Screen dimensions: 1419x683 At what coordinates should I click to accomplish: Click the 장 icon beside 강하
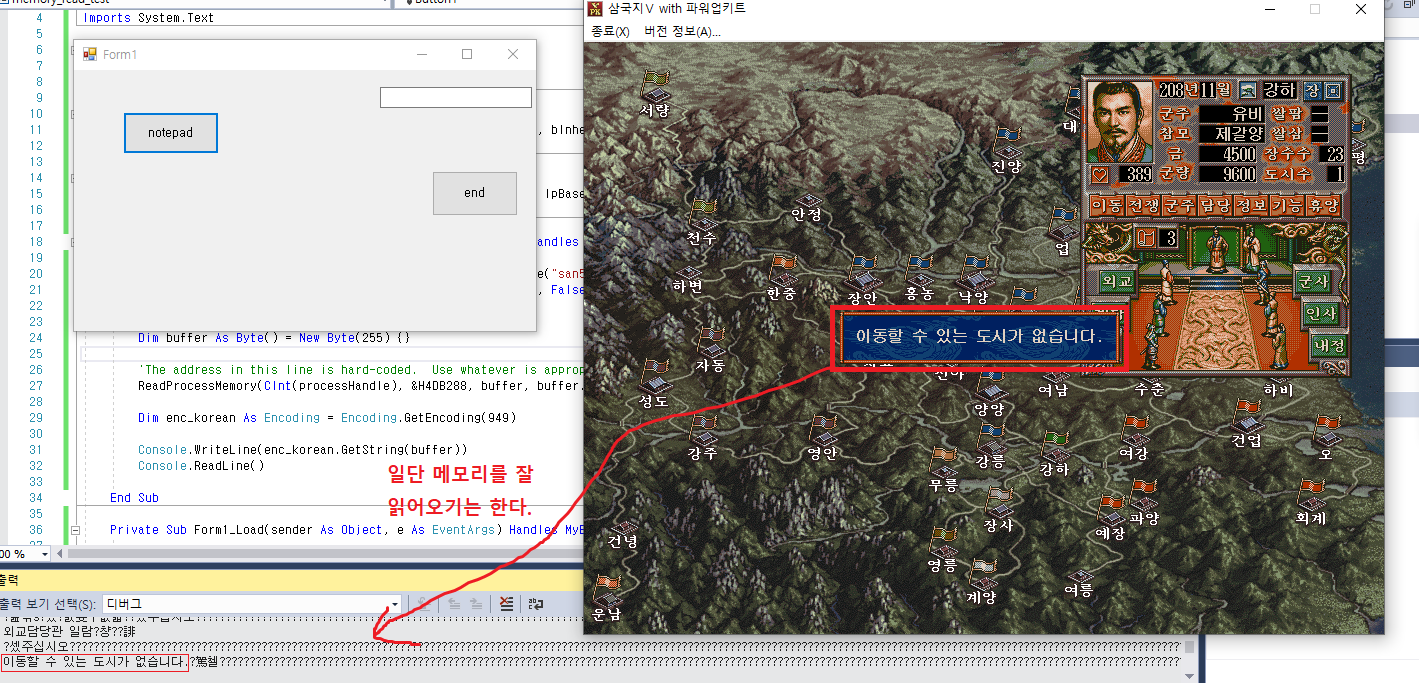pos(1311,91)
